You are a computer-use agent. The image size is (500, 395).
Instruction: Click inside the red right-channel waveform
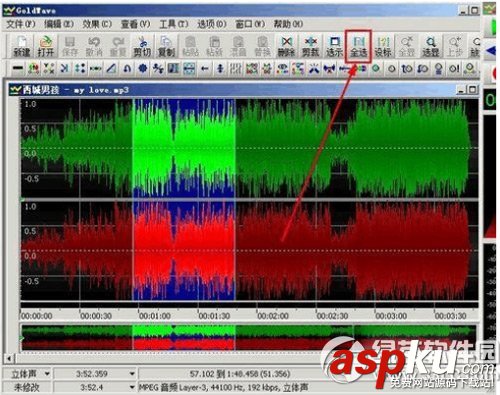(249, 251)
